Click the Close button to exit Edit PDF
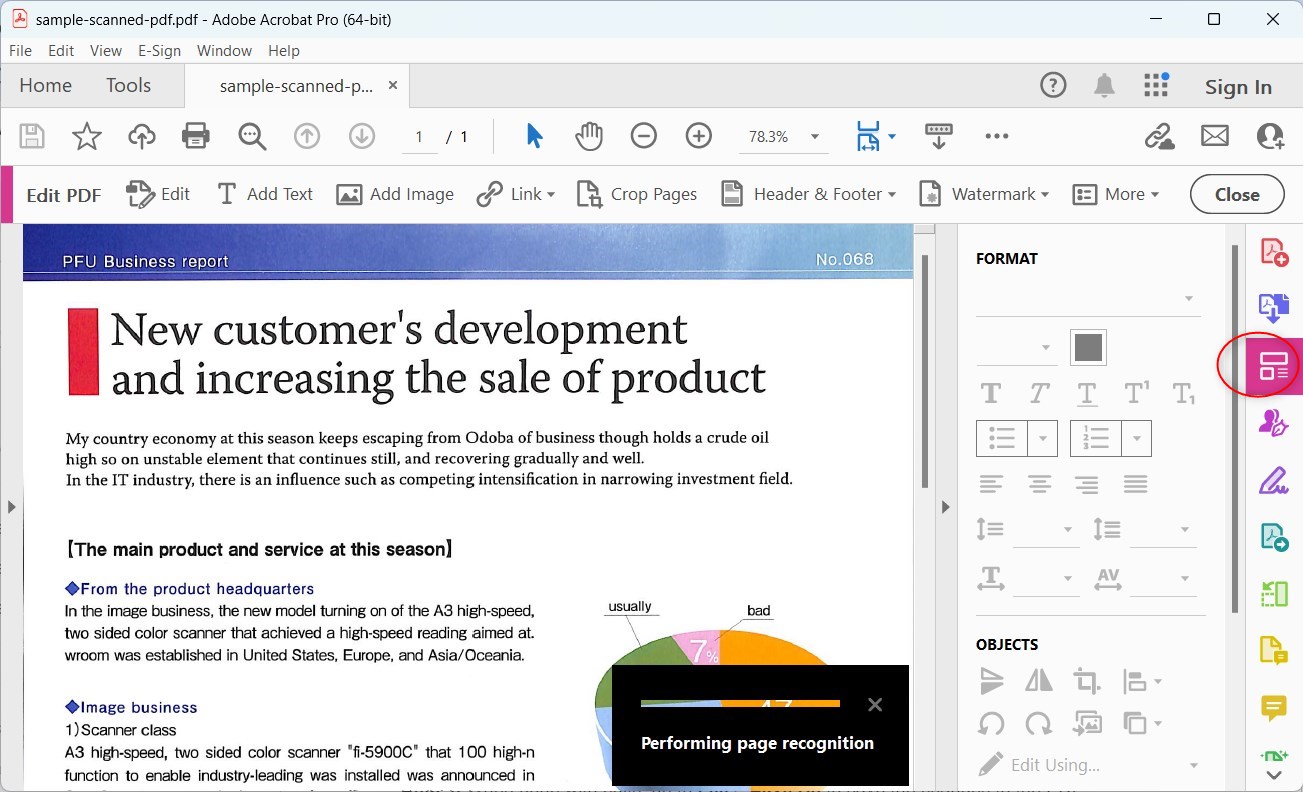The image size is (1303, 792). pyautogui.click(x=1236, y=194)
